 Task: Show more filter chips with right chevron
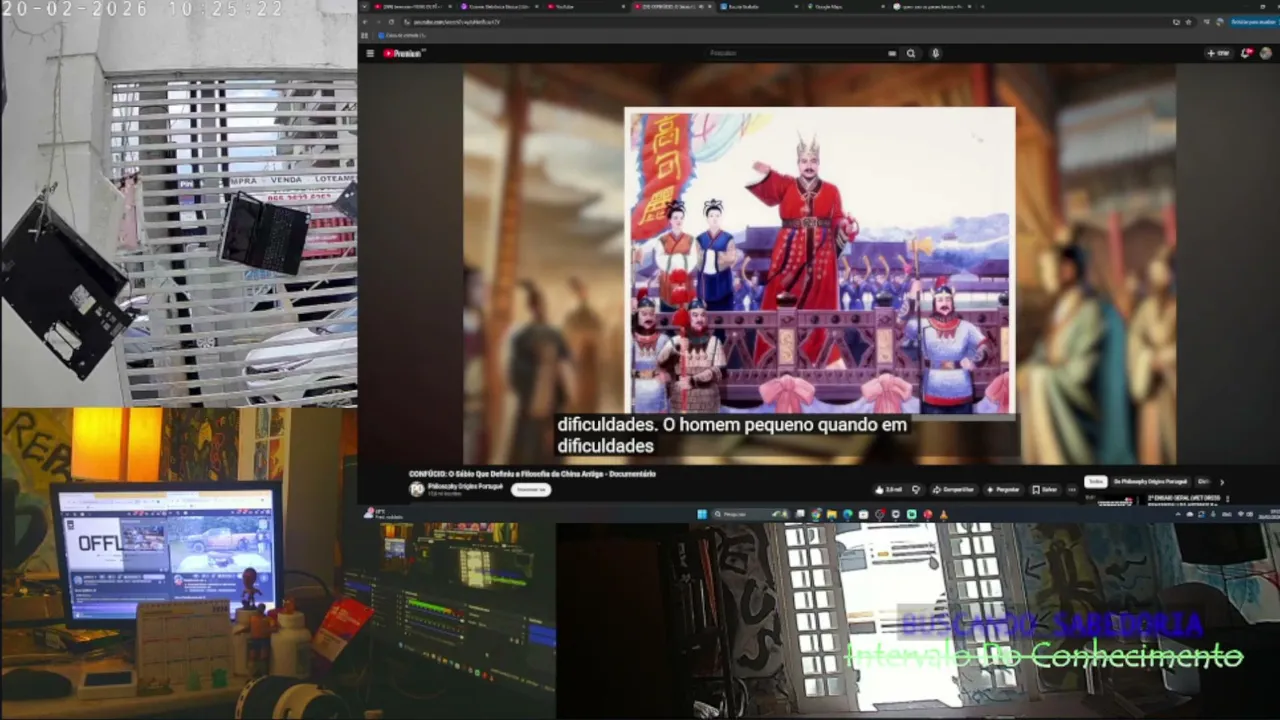pyautogui.click(x=1221, y=482)
